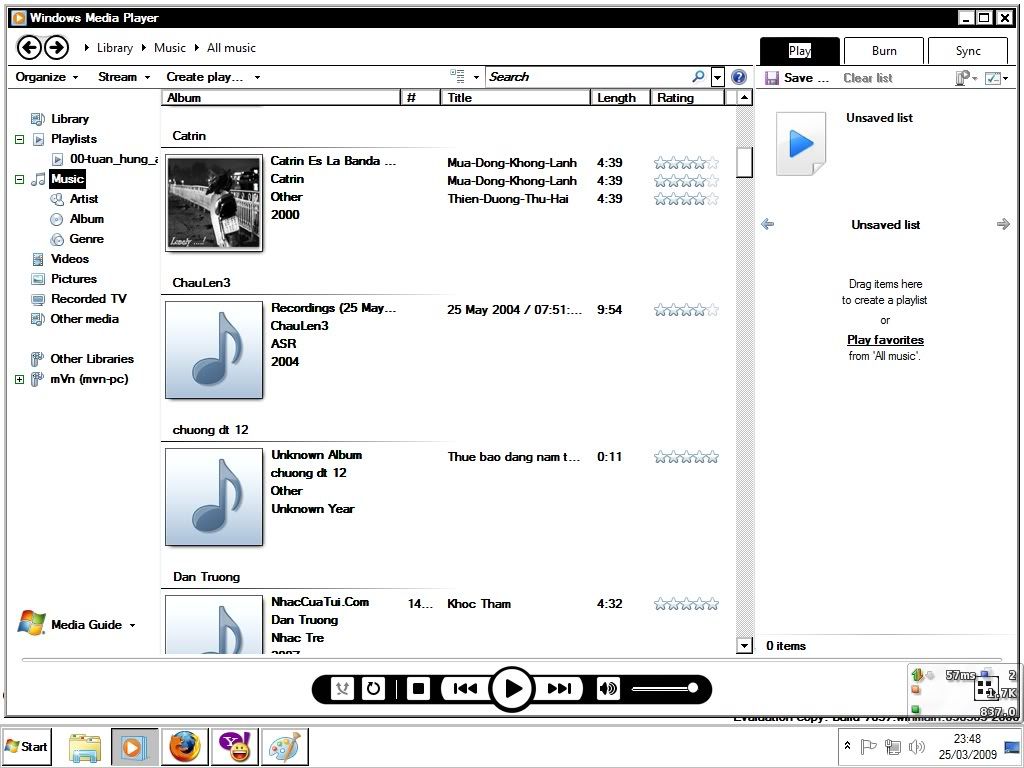
Task: Skip to the next track
Action: (x=559, y=688)
